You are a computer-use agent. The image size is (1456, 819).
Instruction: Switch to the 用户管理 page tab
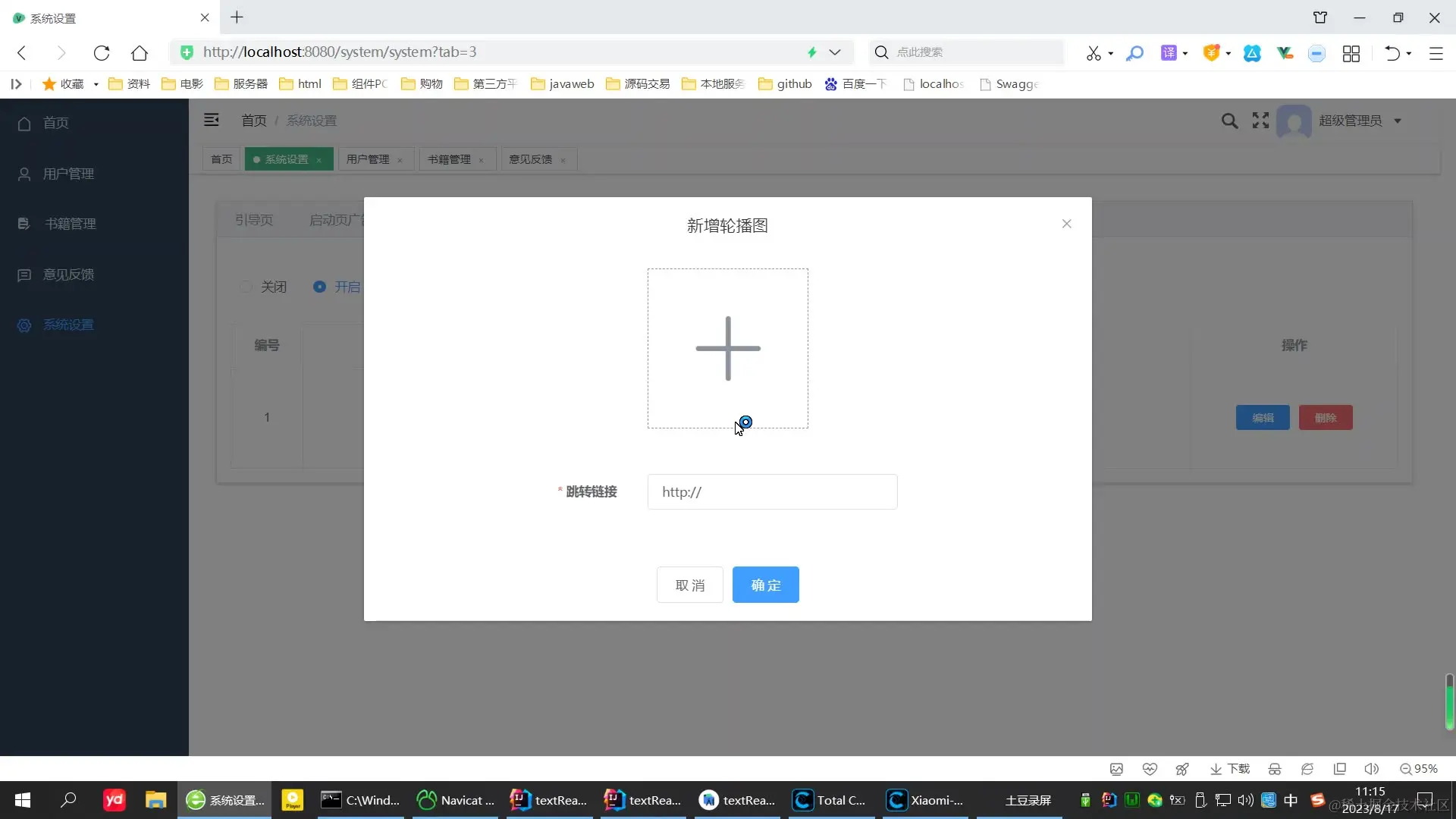[368, 159]
